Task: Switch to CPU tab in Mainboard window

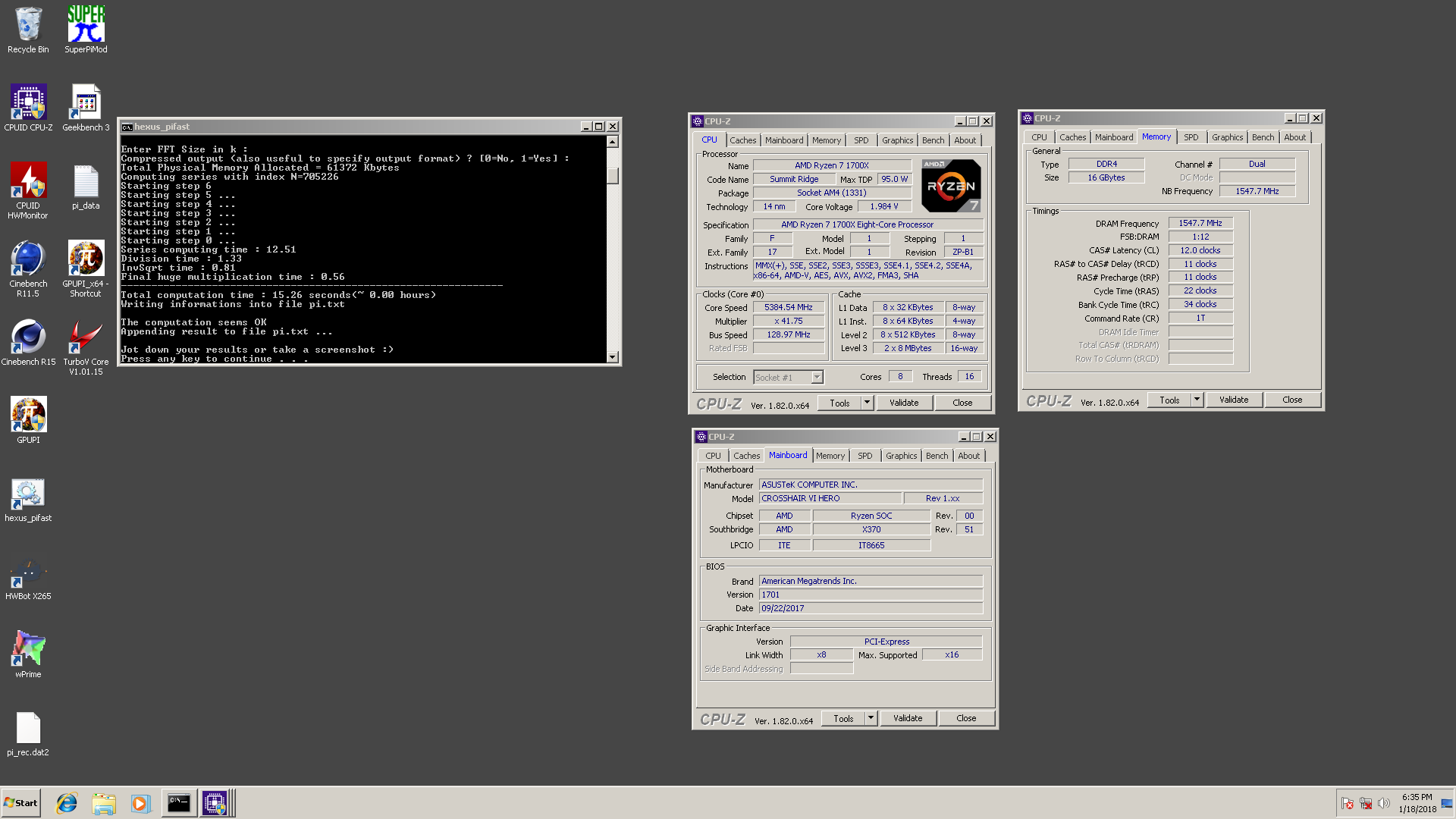Action: (x=714, y=456)
